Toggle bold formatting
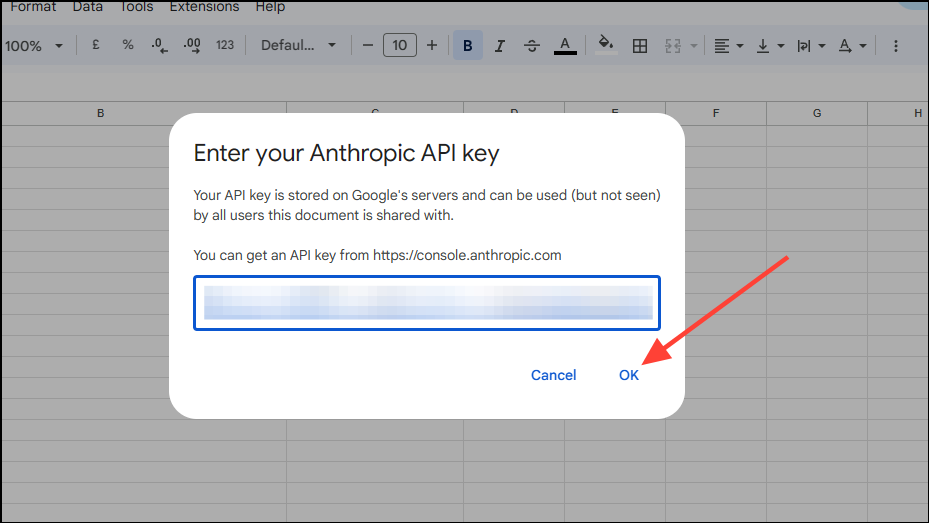The image size is (929, 523). [x=467, y=45]
